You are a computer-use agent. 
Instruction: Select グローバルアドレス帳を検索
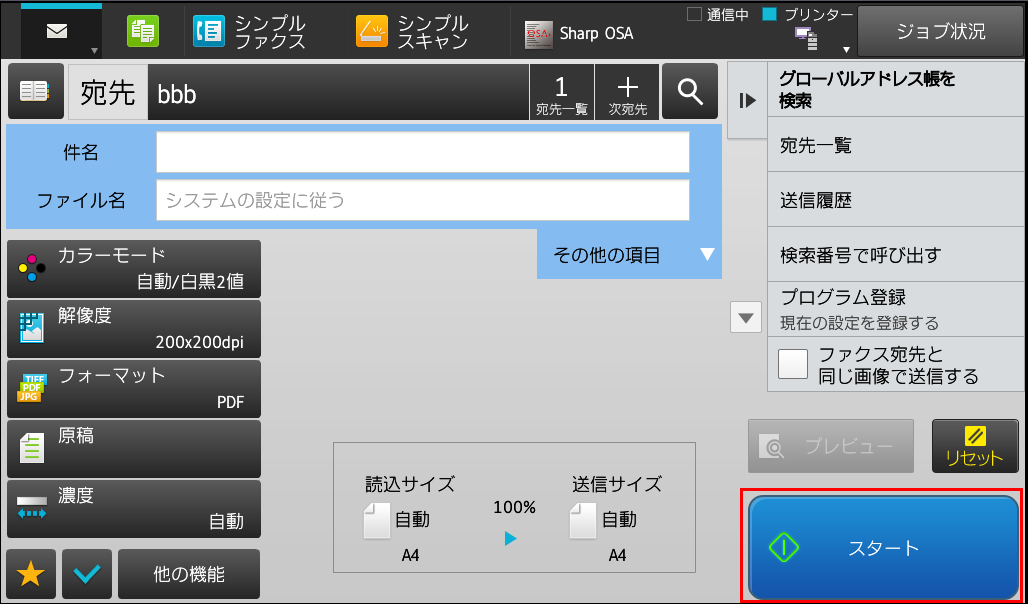[x=895, y=91]
